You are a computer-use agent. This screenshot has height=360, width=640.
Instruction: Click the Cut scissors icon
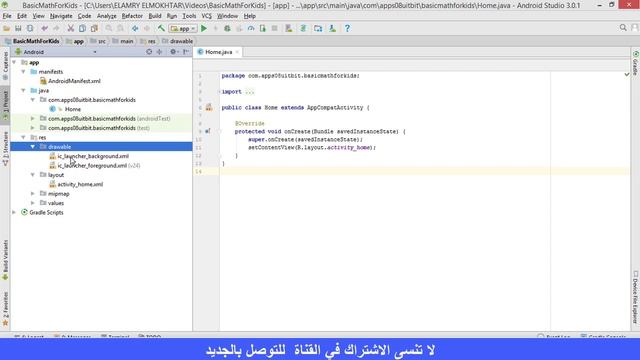click(71, 28)
